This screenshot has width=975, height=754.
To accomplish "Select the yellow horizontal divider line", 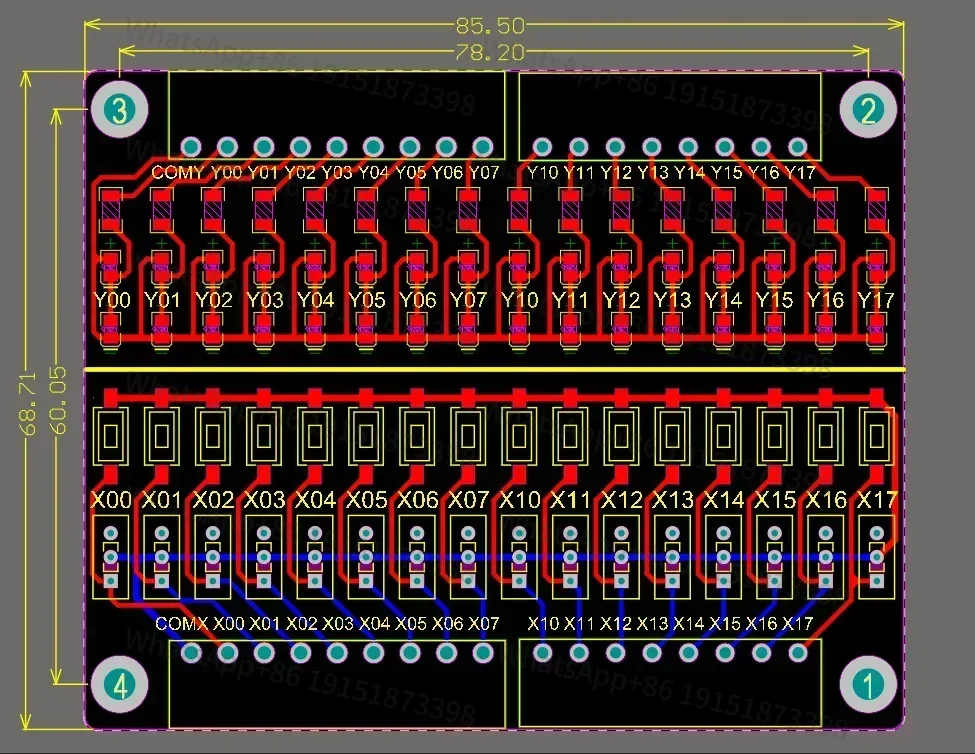I will pyautogui.click(x=495, y=370).
